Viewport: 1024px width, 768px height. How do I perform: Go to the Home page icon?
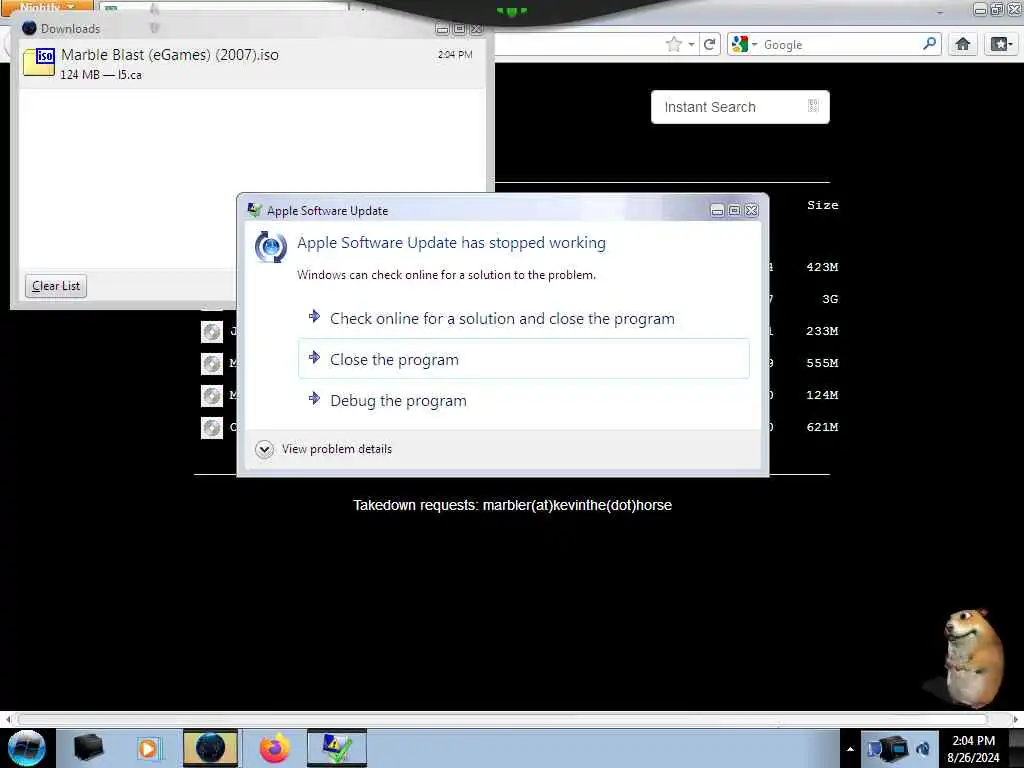963,44
